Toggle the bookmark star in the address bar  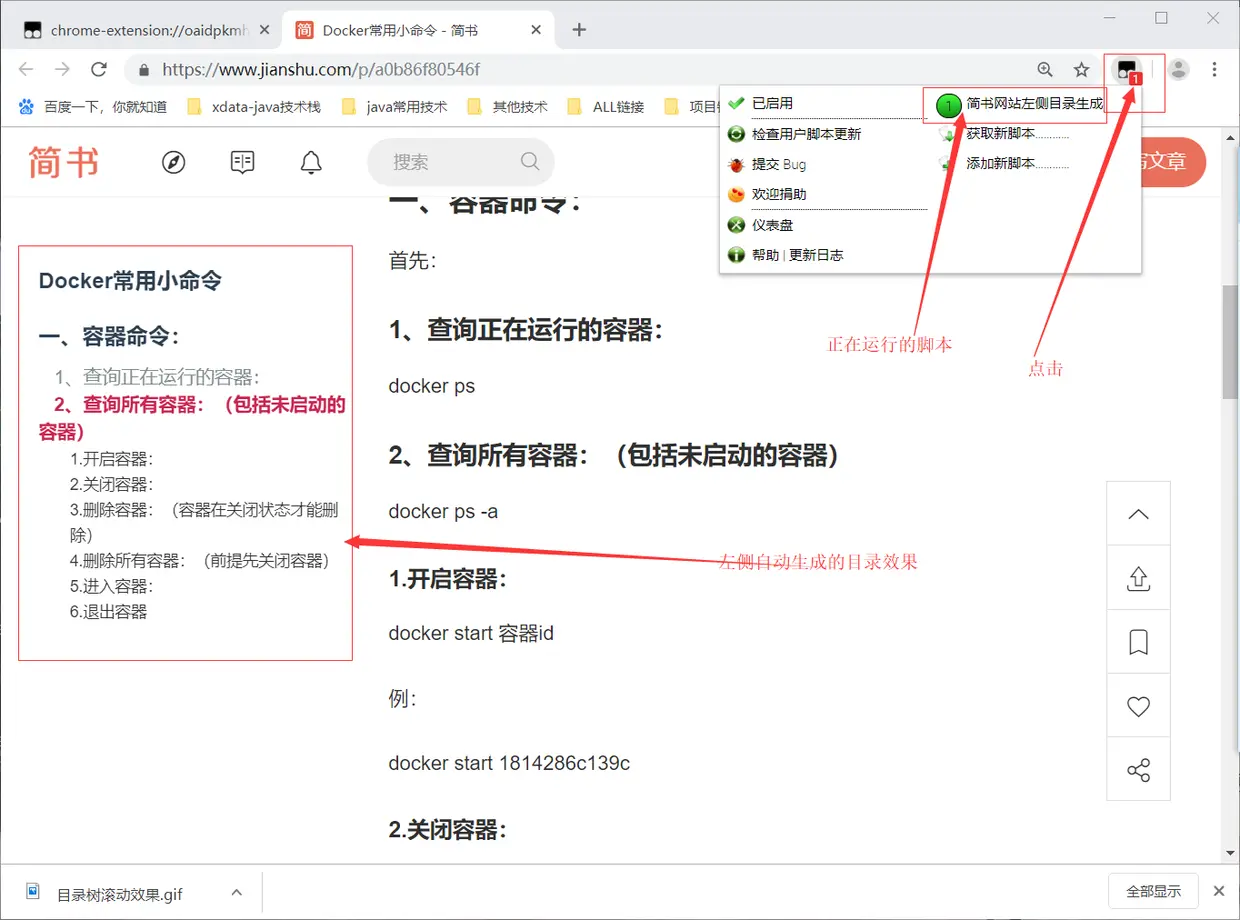click(x=1081, y=69)
